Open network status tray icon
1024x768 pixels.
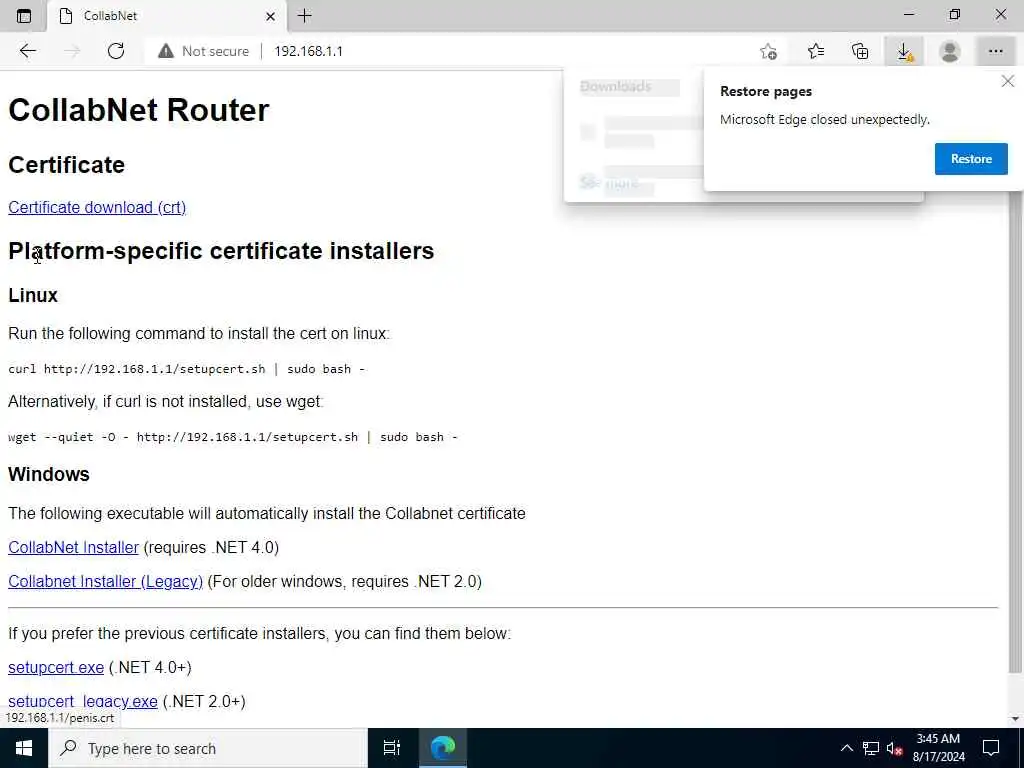pyautogui.click(x=871, y=748)
